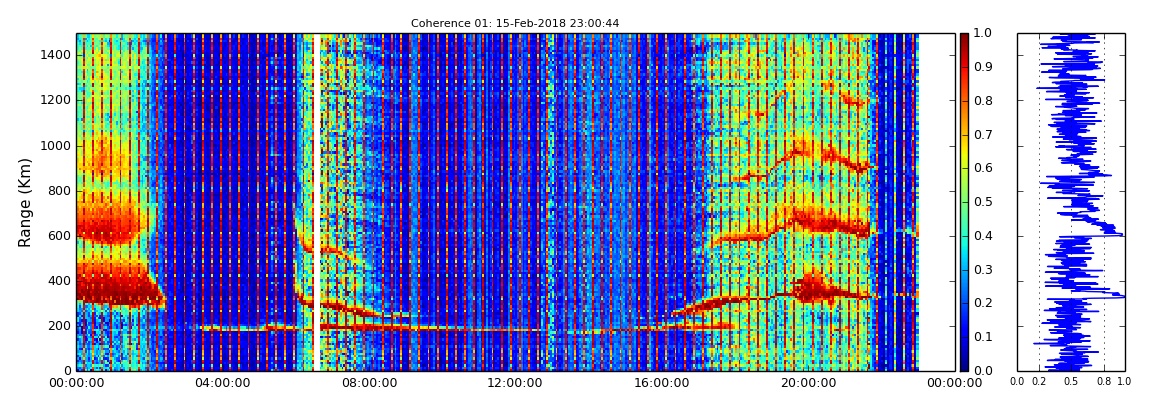The width and height of the screenshot is (1150, 407).
Task: Click the 800 range tick label
Action: [59, 191]
